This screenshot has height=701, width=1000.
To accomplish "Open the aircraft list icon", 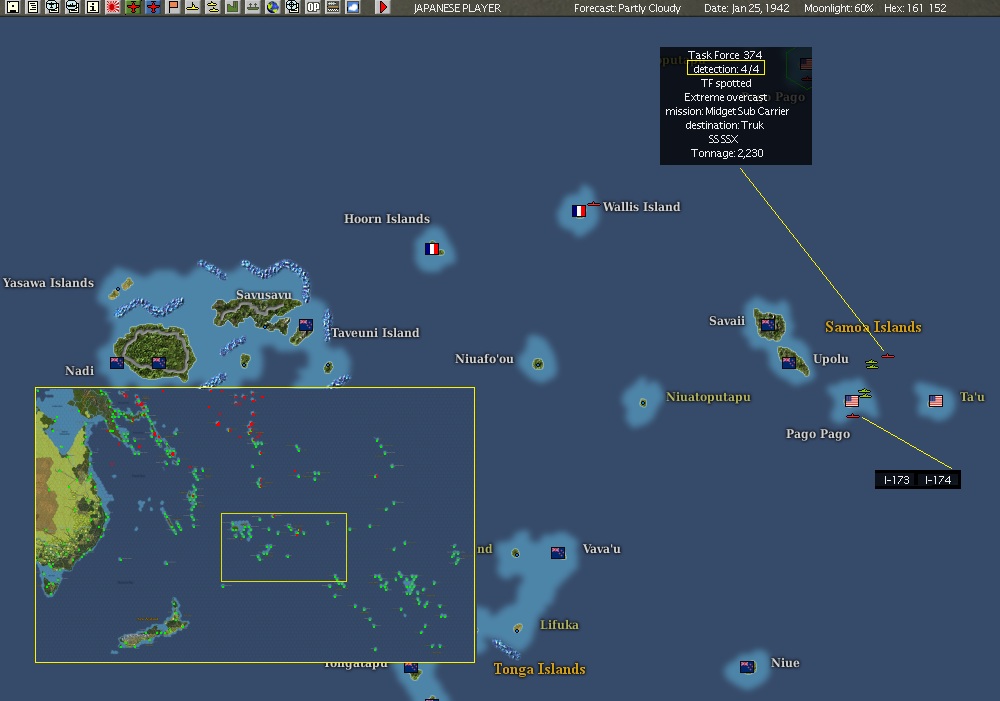I will (x=52, y=7).
